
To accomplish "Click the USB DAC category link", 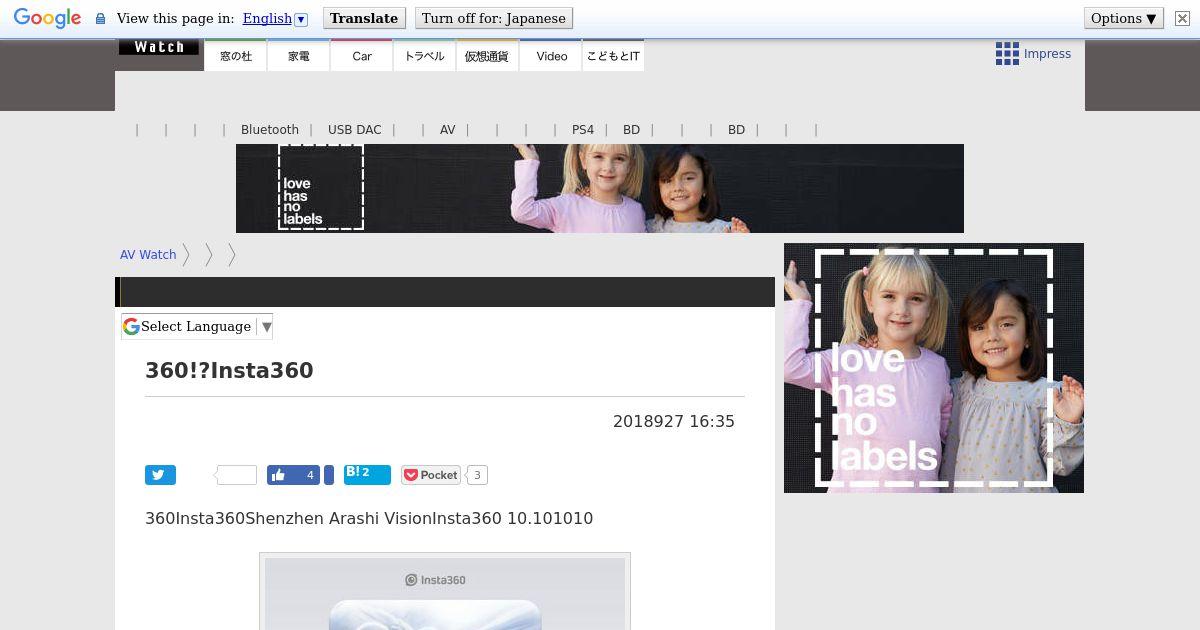I will [355, 130].
